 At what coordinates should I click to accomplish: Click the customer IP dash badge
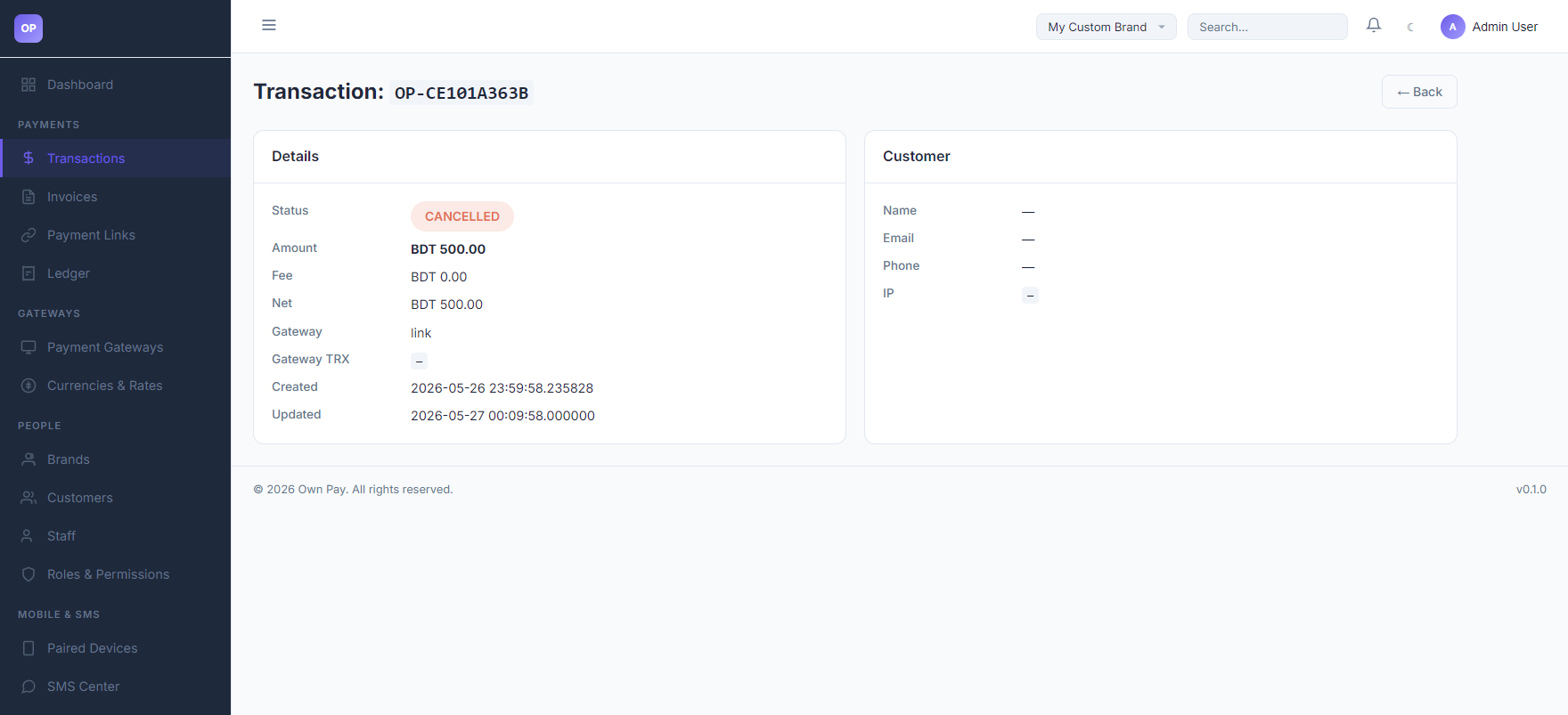pyautogui.click(x=1030, y=295)
